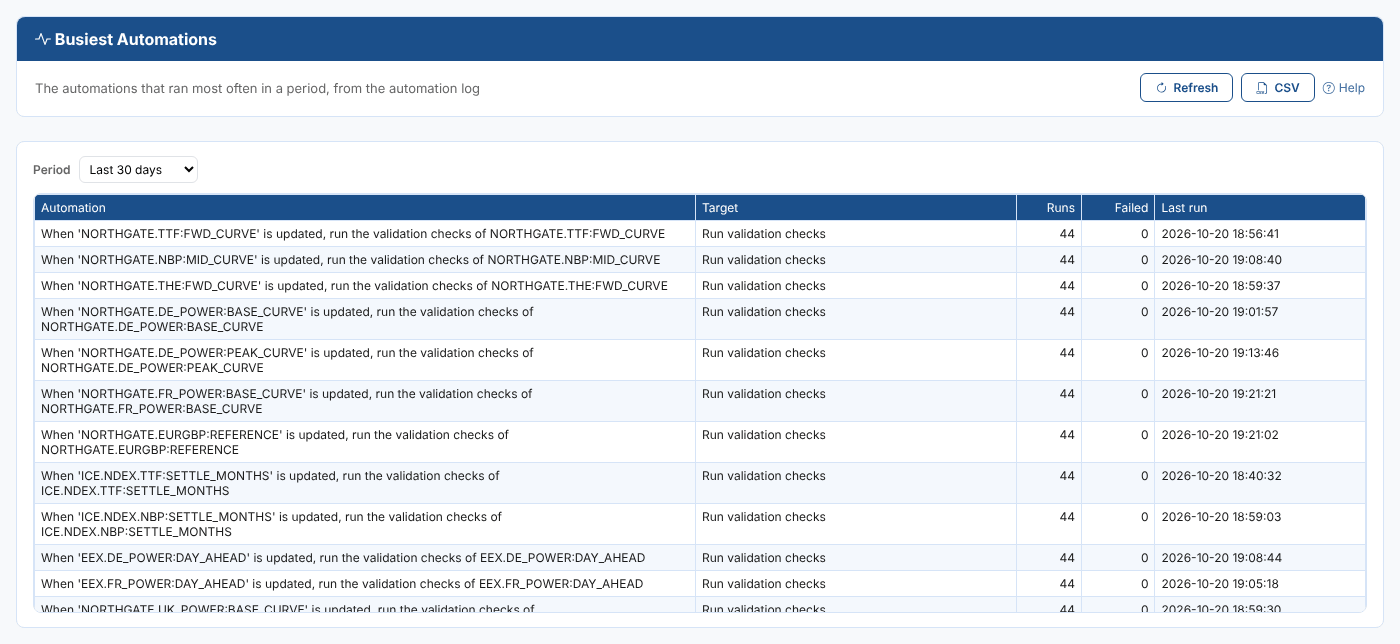Select the NORTHGATE.THE:FWD_CURVE automation row
The width and height of the screenshot is (1400, 644).
(x=700, y=286)
